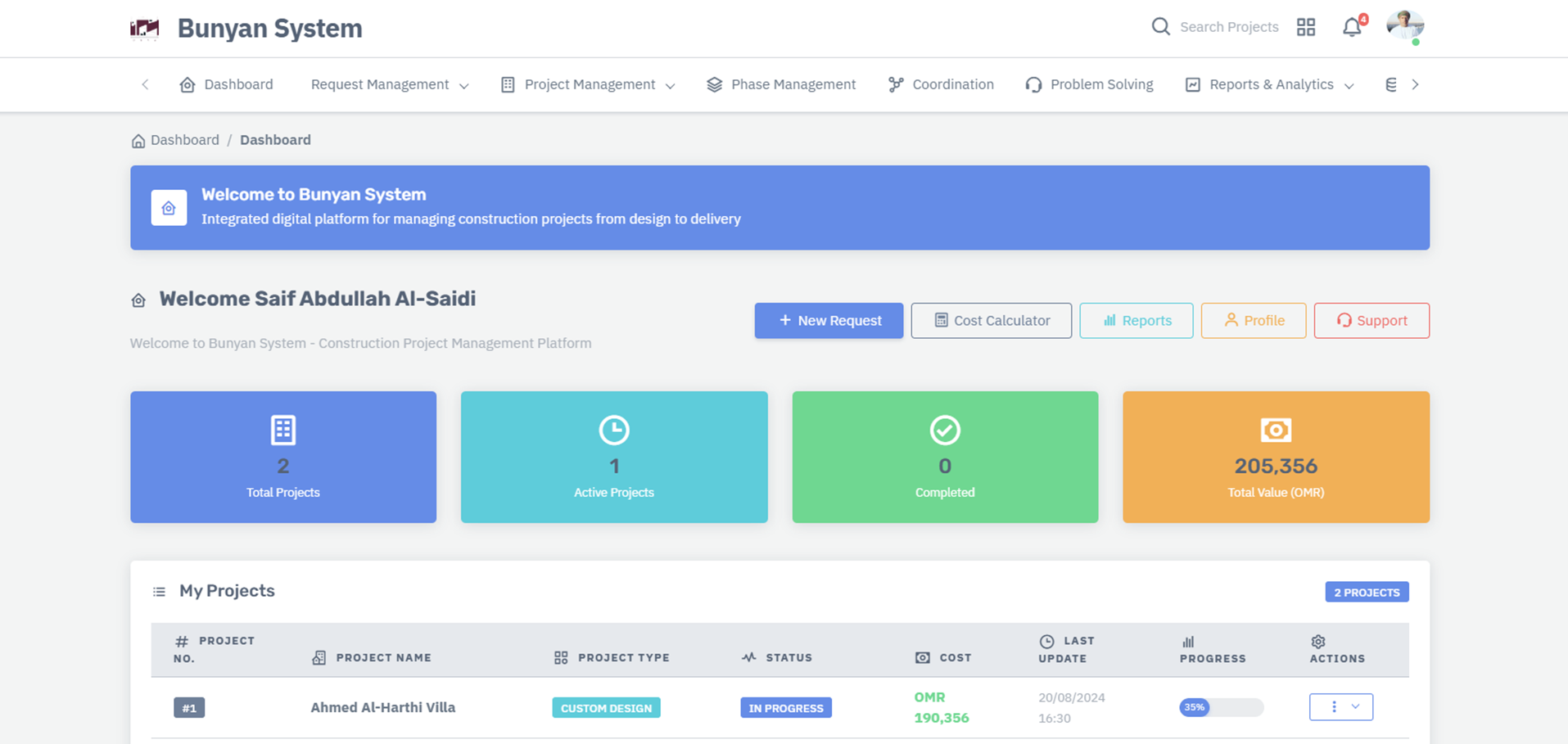This screenshot has height=744, width=1568.
Task: Open the notifications bell
Action: click(x=1352, y=28)
